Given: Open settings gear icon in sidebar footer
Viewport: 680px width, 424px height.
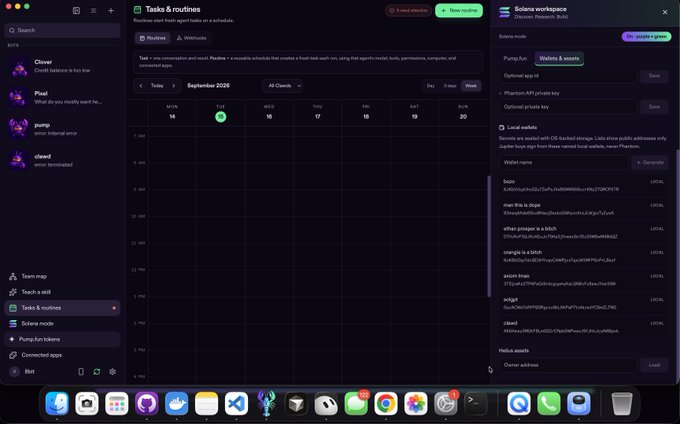Looking at the screenshot, I should click(x=112, y=372).
